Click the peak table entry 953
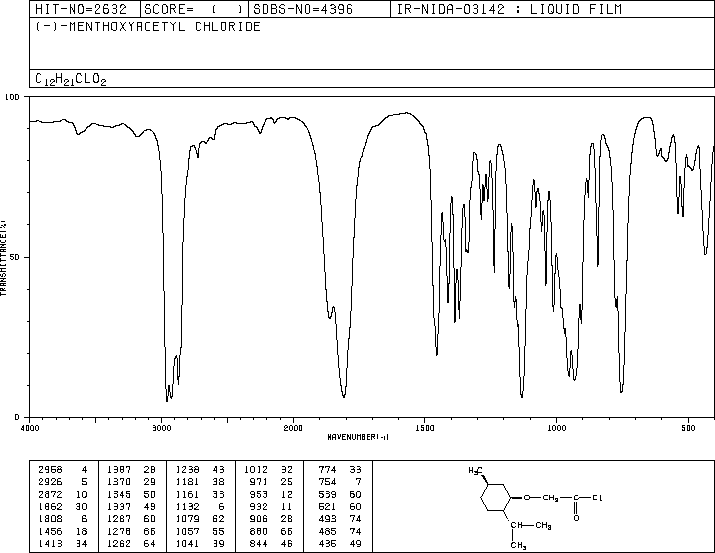This screenshot has width=715, height=553. pos(259,494)
